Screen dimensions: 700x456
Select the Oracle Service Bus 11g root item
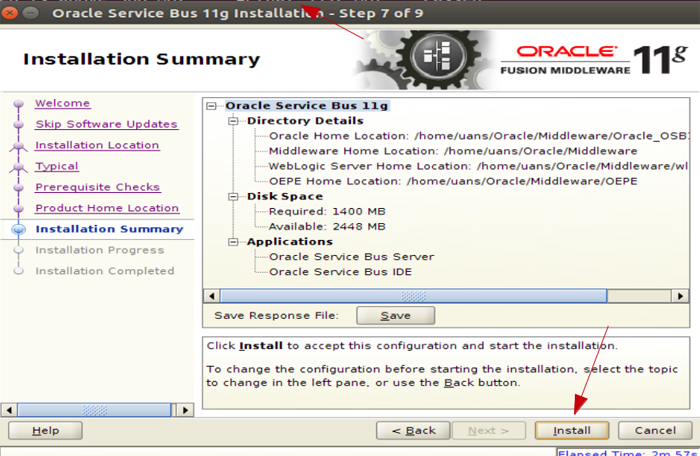pyautogui.click(x=307, y=106)
